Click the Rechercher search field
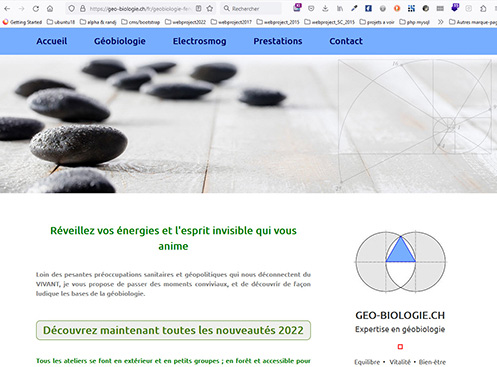This screenshot has height=367, width=497. click(251, 9)
